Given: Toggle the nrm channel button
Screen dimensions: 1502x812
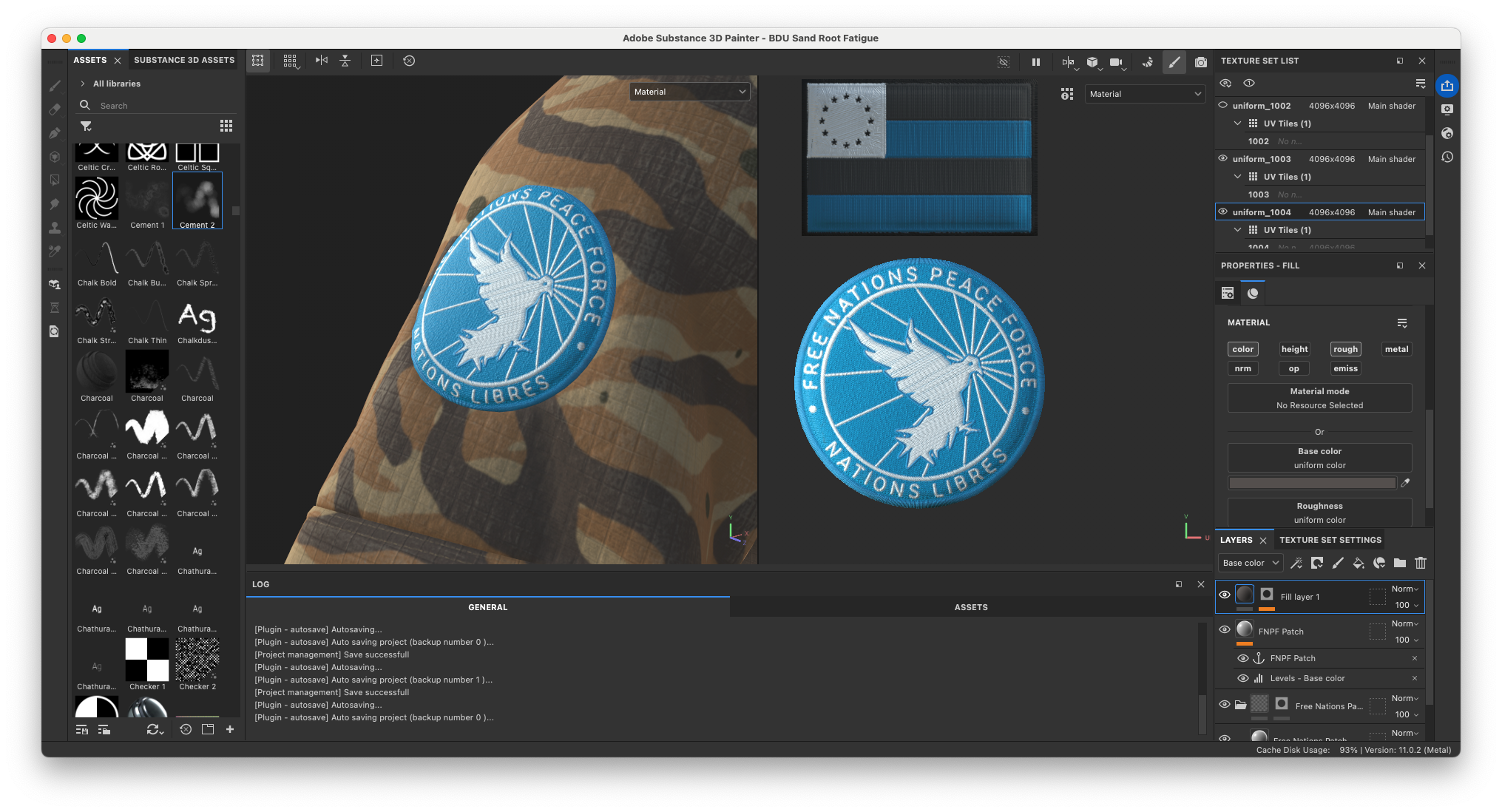Looking at the screenshot, I should 1243,368.
